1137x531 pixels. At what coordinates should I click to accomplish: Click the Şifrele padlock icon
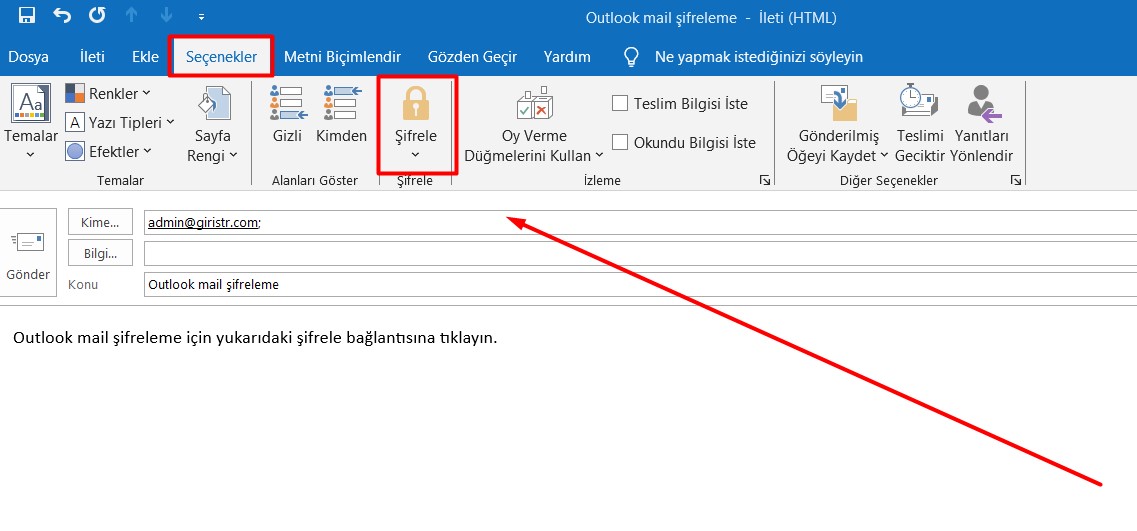pyautogui.click(x=416, y=102)
